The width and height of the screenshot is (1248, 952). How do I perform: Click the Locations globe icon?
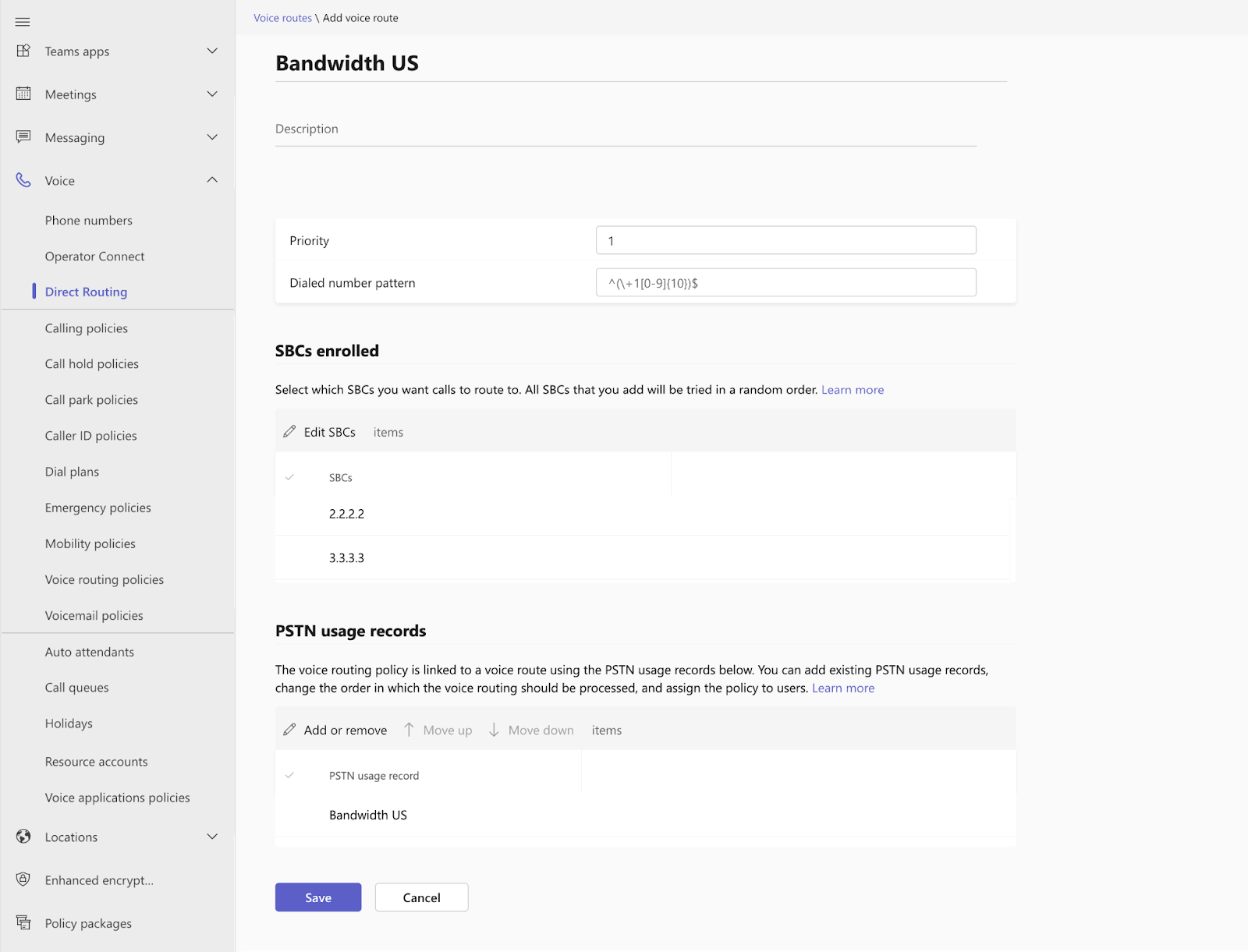coord(23,837)
